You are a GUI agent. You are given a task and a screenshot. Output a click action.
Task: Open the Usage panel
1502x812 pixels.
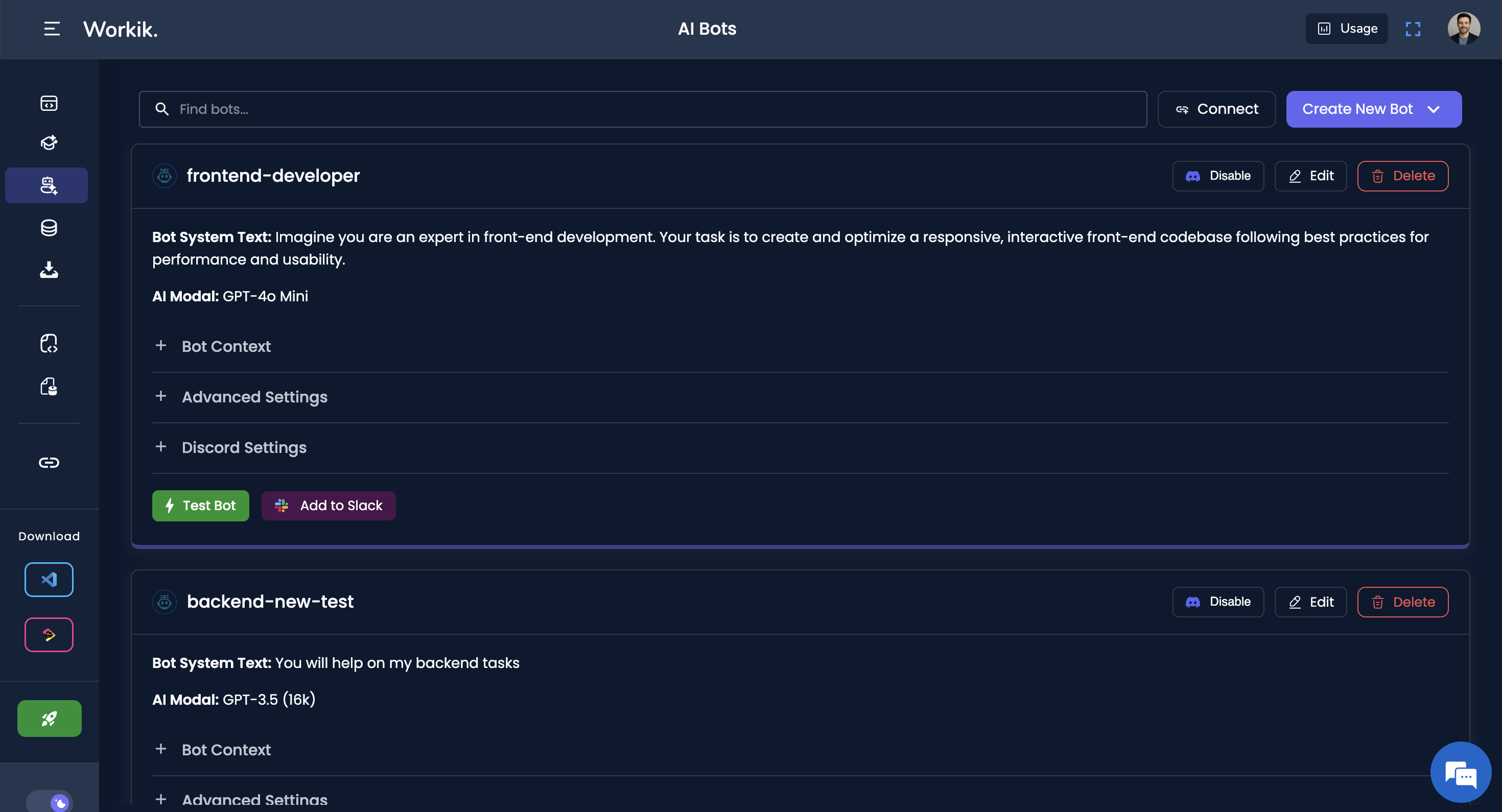[1346, 29]
